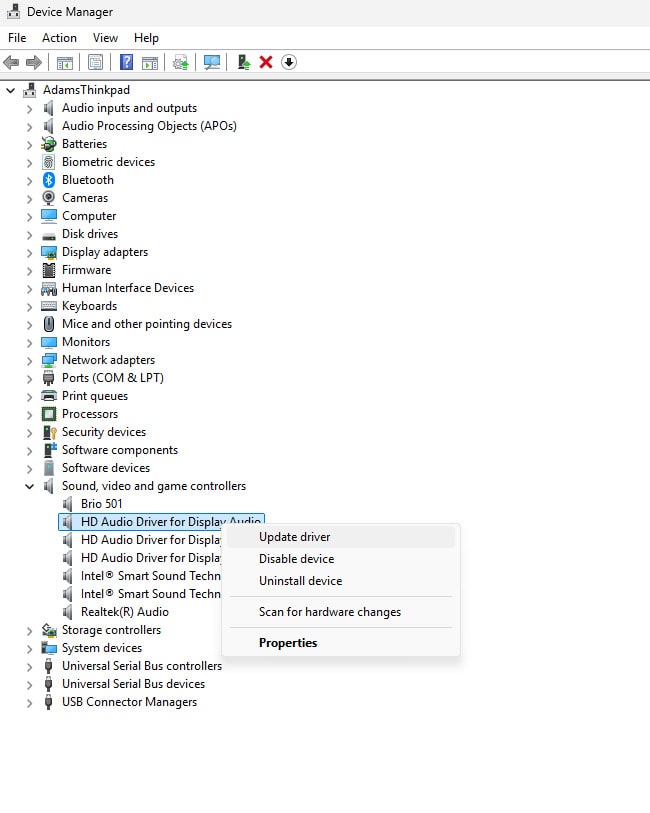Click the down-arrow toolbar icon
Viewport: 650px width, 813px height.
(289, 62)
